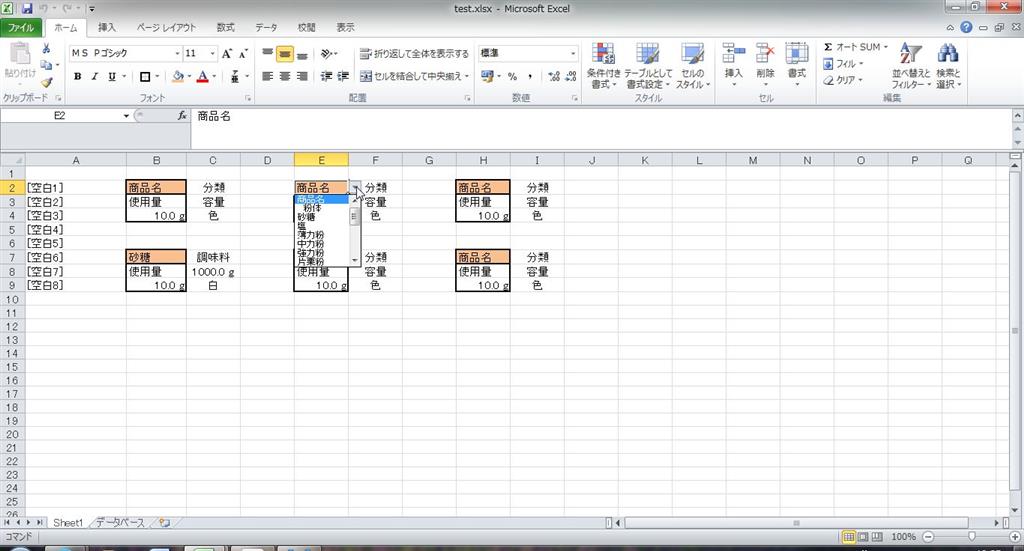Open the Name Box dropdown arrow

[x=126, y=116]
